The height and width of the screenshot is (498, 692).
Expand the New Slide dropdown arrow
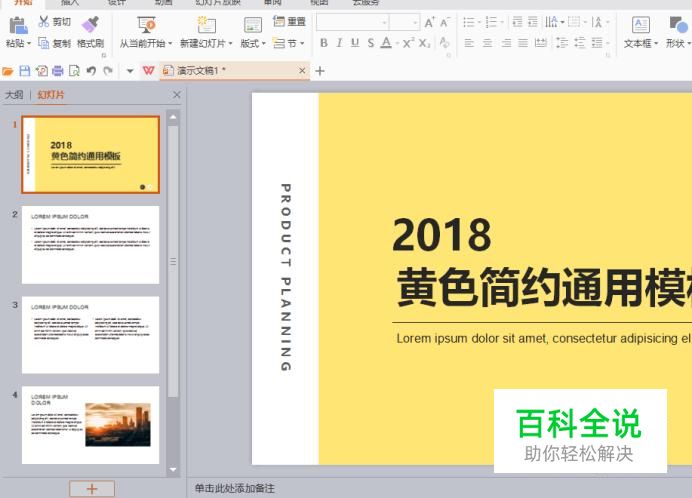(x=230, y=44)
